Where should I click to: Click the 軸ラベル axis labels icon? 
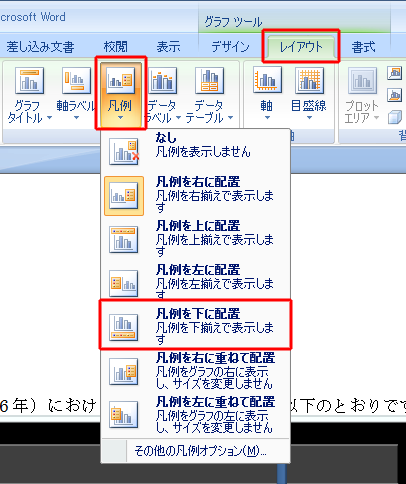coord(76,80)
